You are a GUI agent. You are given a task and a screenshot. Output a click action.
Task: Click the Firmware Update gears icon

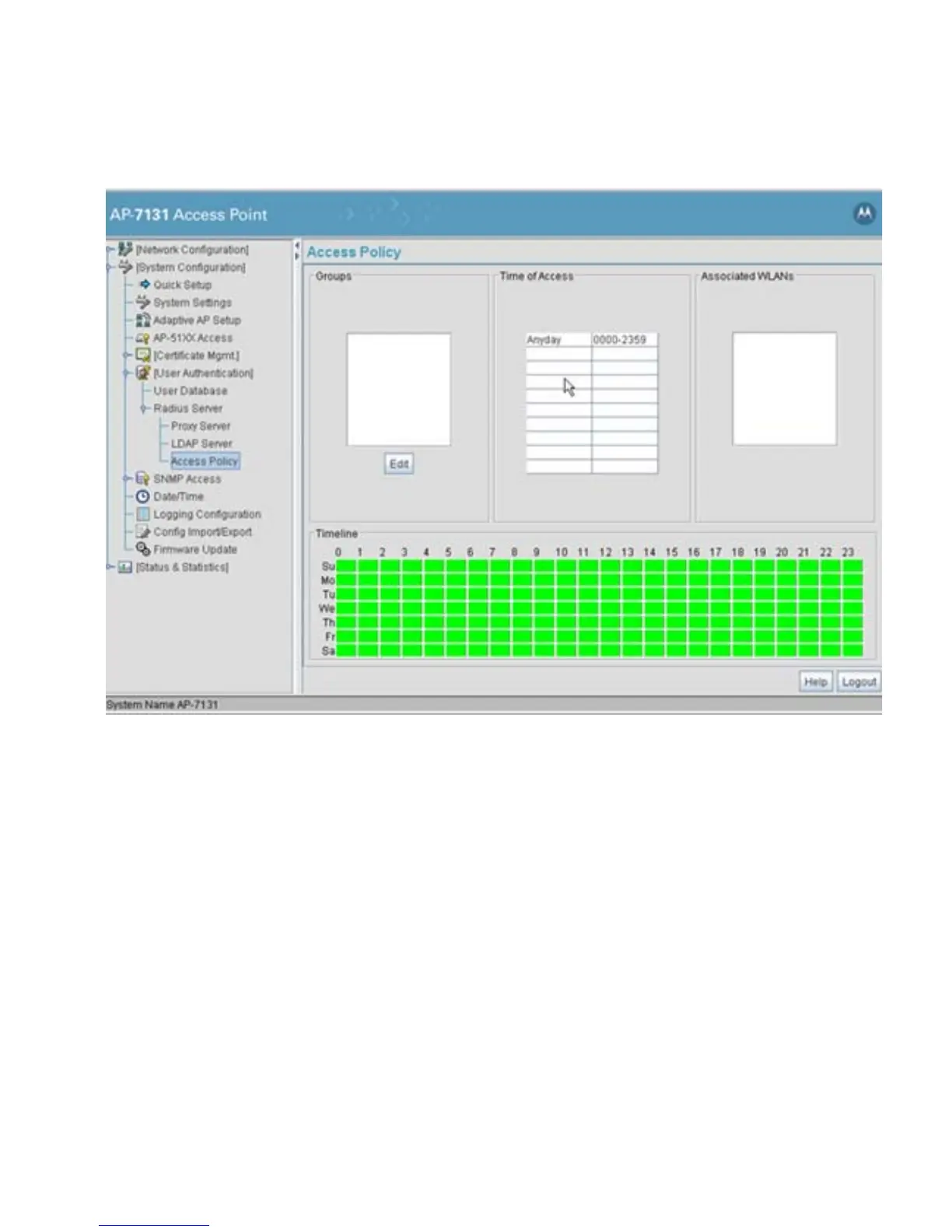pos(143,549)
